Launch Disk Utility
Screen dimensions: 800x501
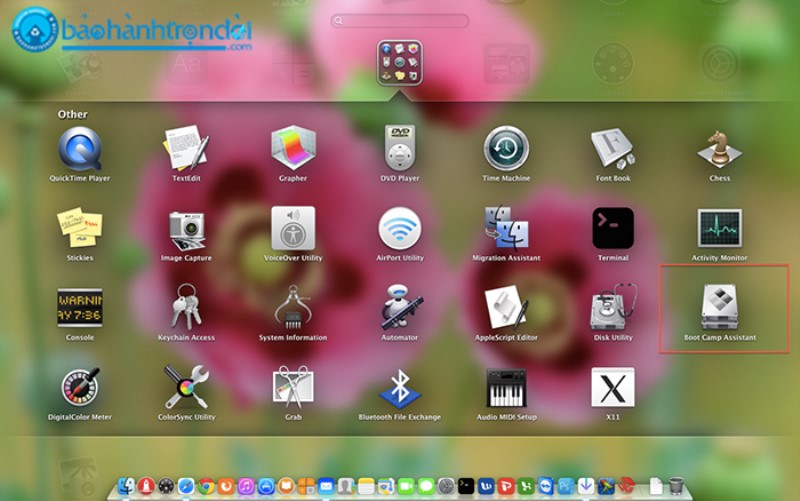[613, 308]
